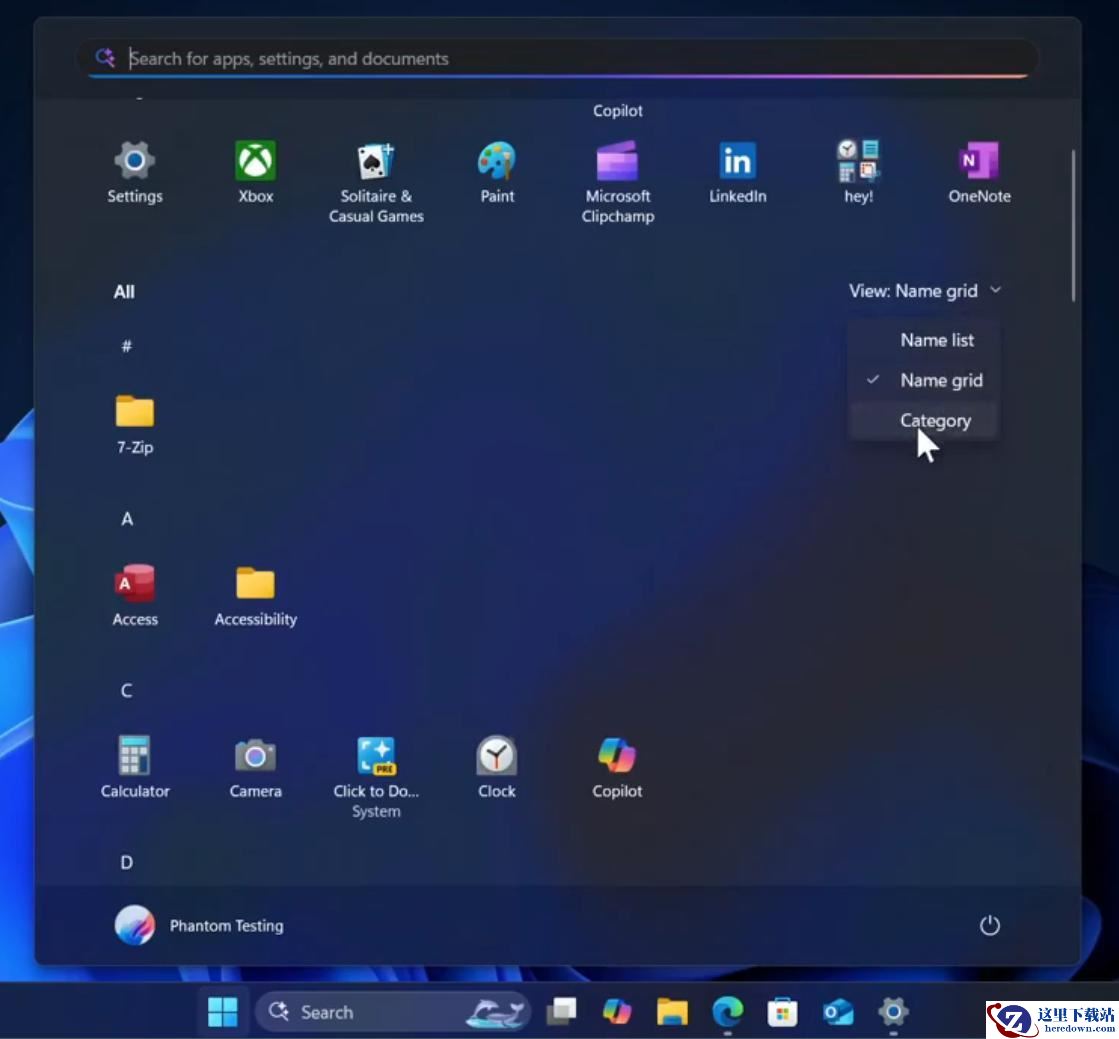Launch the Paint app
Viewport: 1119px width, 1039px height.
(x=497, y=173)
